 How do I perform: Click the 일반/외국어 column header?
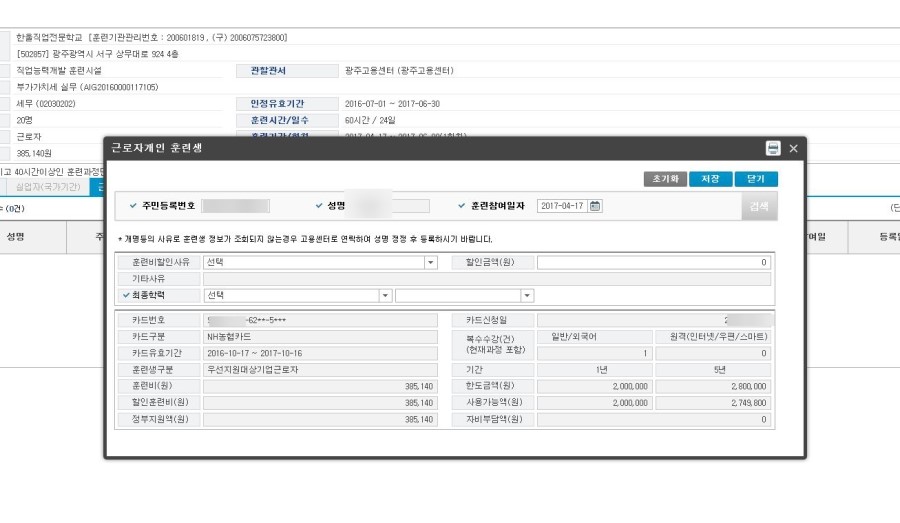[x=595, y=337]
